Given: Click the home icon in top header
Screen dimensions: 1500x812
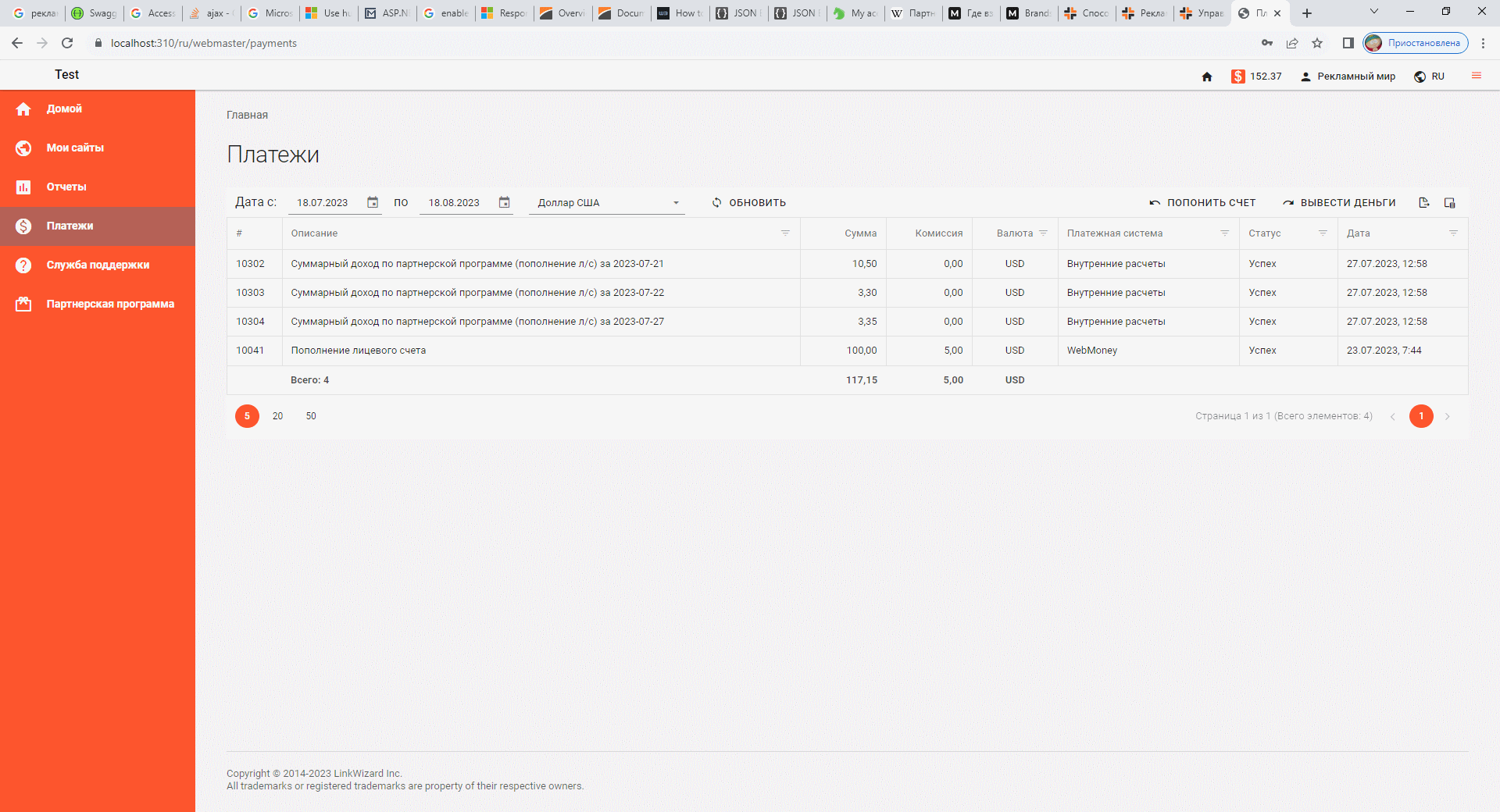Looking at the screenshot, I should point(1207,77).
